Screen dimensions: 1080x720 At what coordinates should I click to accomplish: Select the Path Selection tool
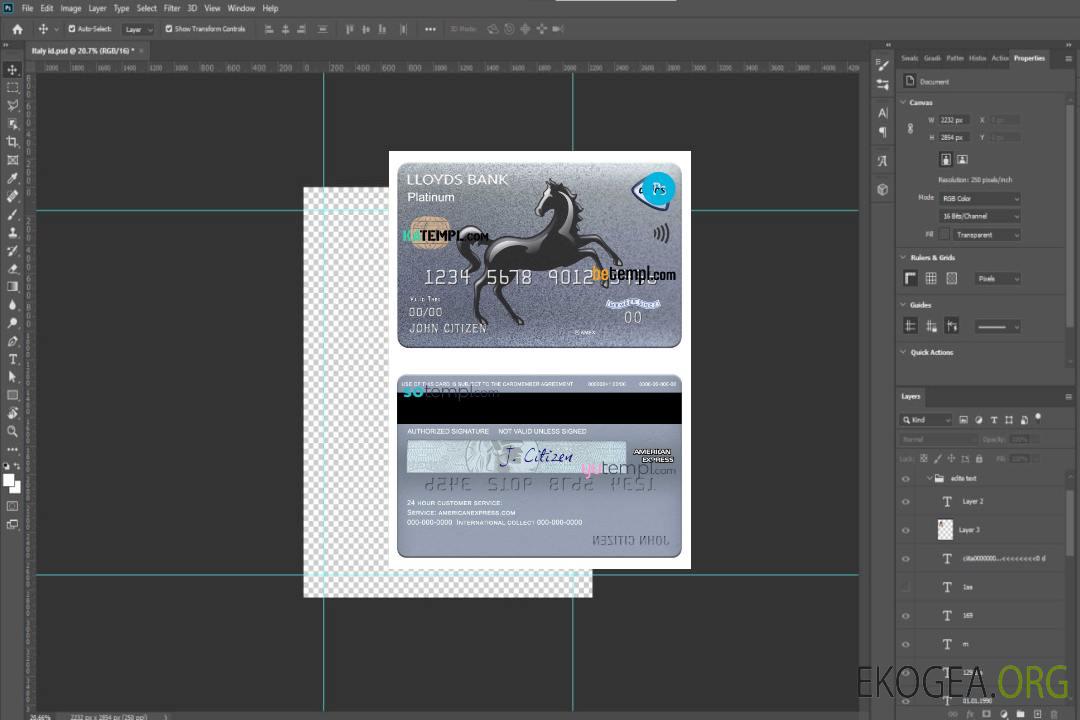click(x=12, y=377)
